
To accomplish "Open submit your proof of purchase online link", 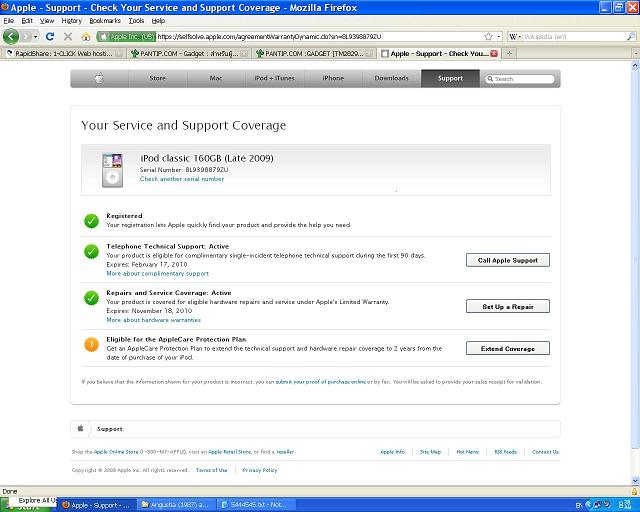I will click(x=321, y=382).
